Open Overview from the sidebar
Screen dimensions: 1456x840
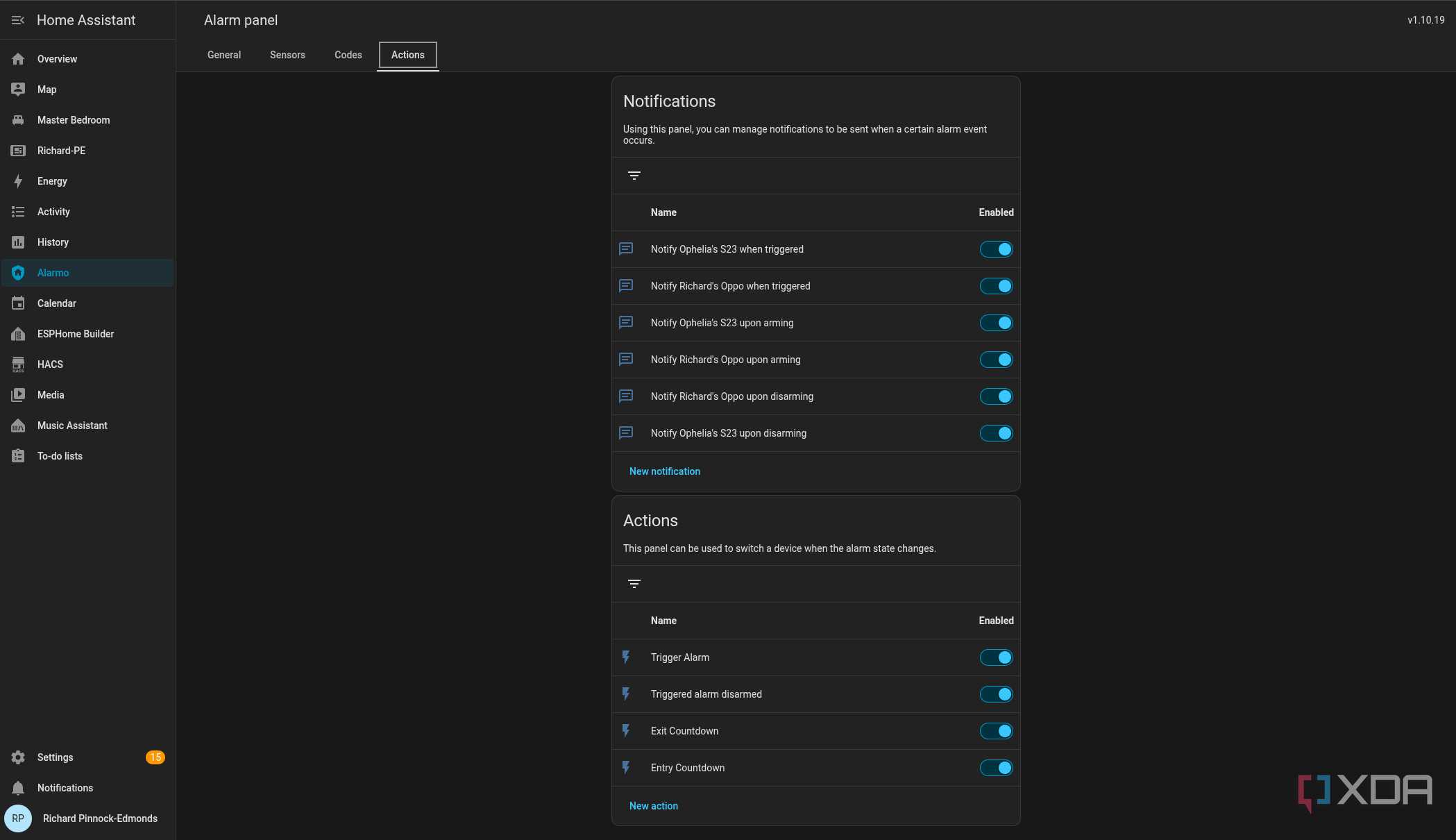tap(87, 59)
